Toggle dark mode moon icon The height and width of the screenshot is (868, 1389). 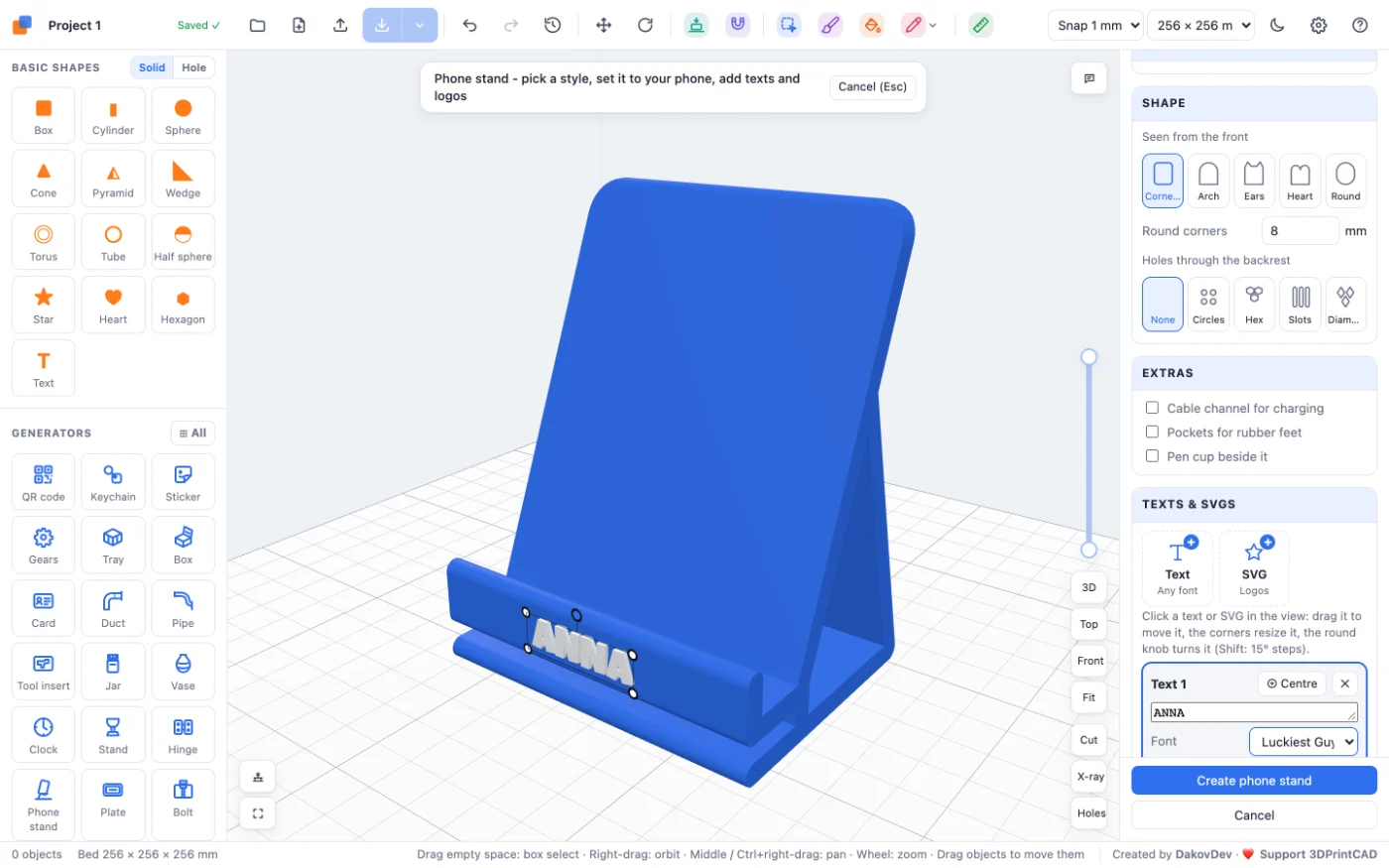tap(1278, 26)
